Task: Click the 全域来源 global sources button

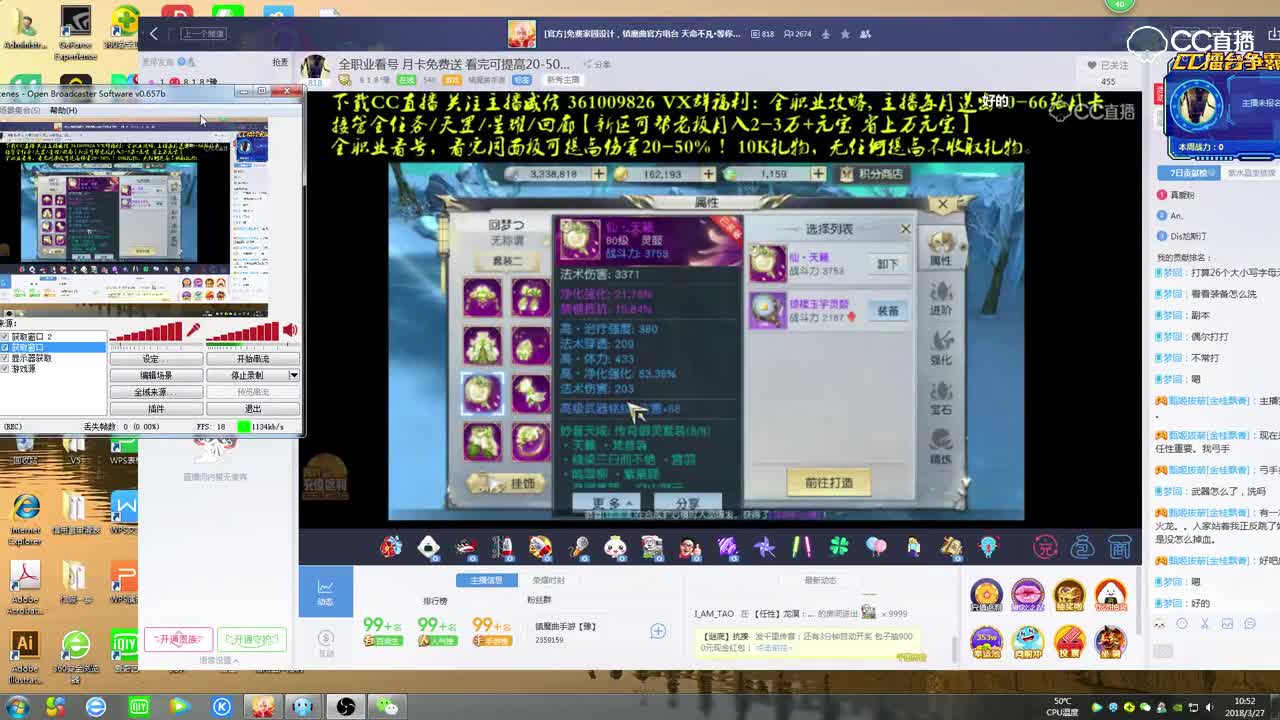Action: point(155,392)
